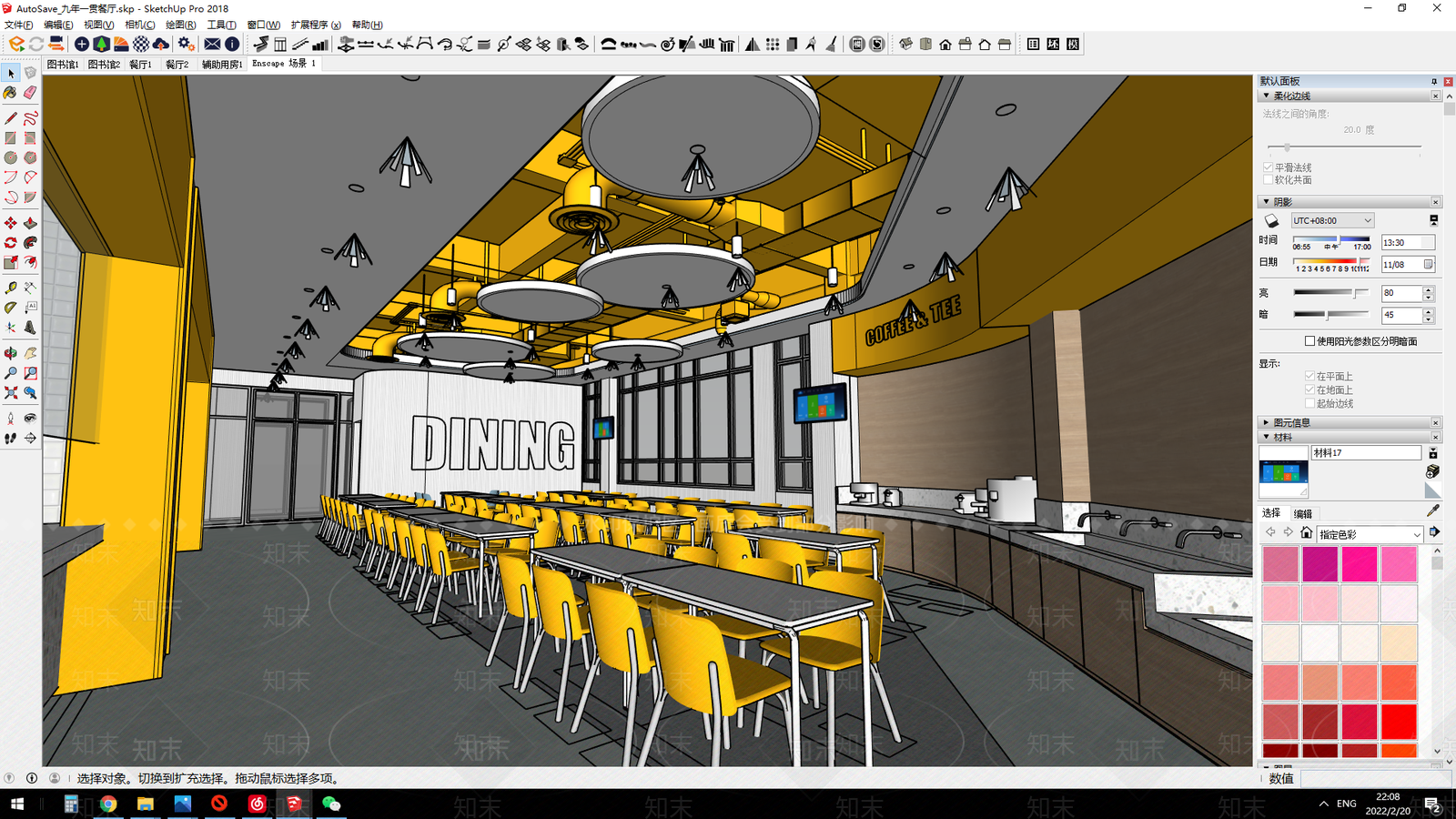Viewport: 1456px width, 819px height.
Task: Toggle 软化共面 checkbox
Action: (x=1268, y=180)
